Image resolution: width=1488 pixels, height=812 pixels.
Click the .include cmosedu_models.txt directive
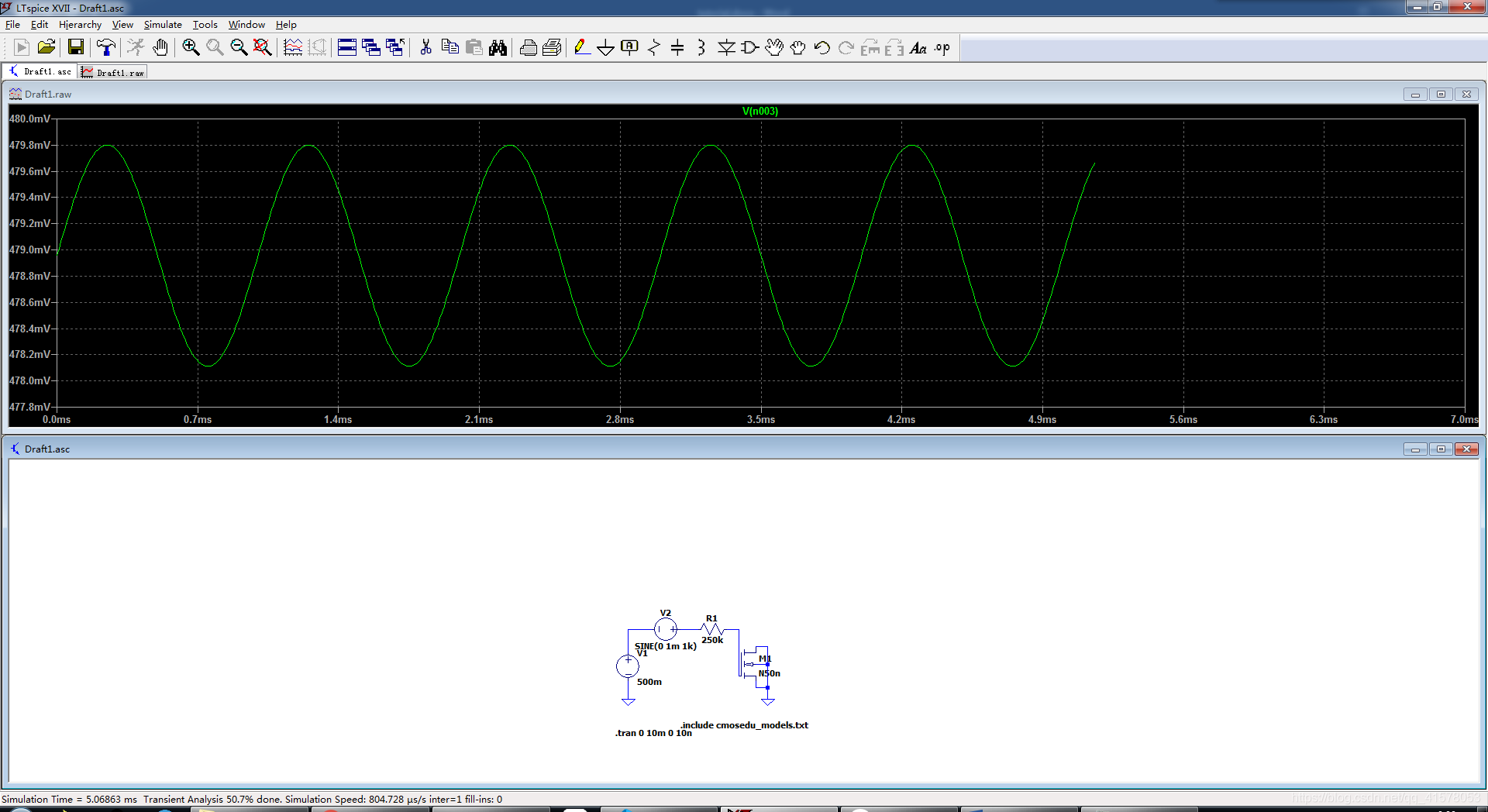coord(744,725)
